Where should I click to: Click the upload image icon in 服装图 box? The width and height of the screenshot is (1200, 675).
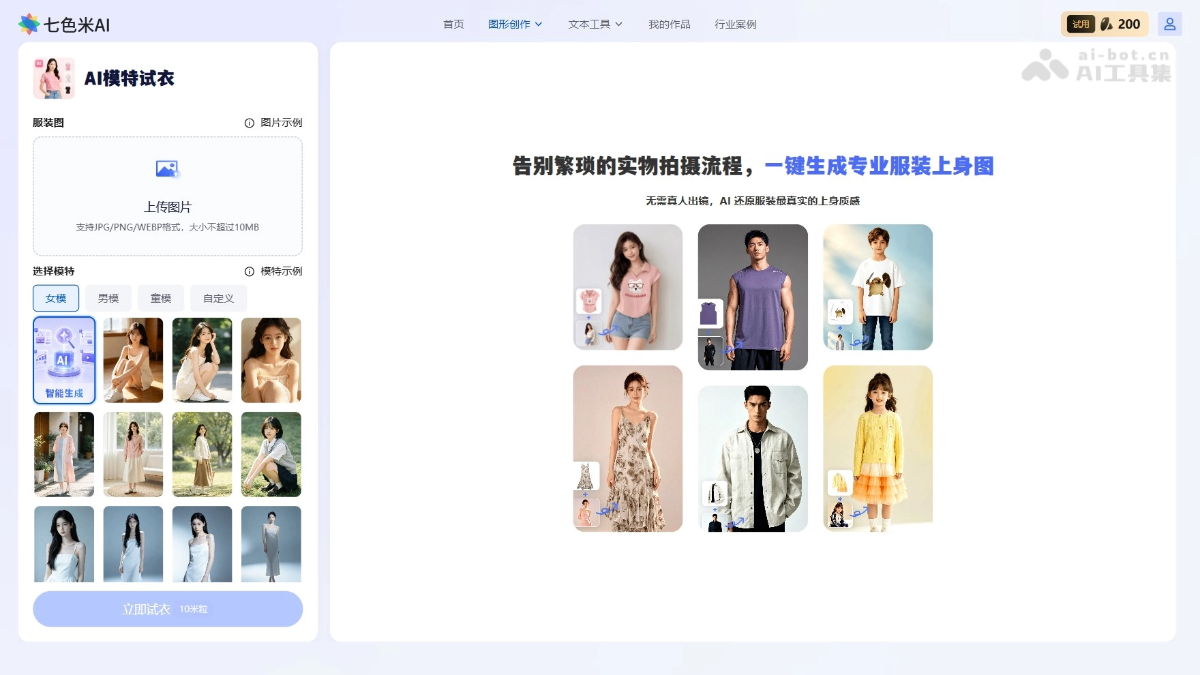click(x=167, y=169)
